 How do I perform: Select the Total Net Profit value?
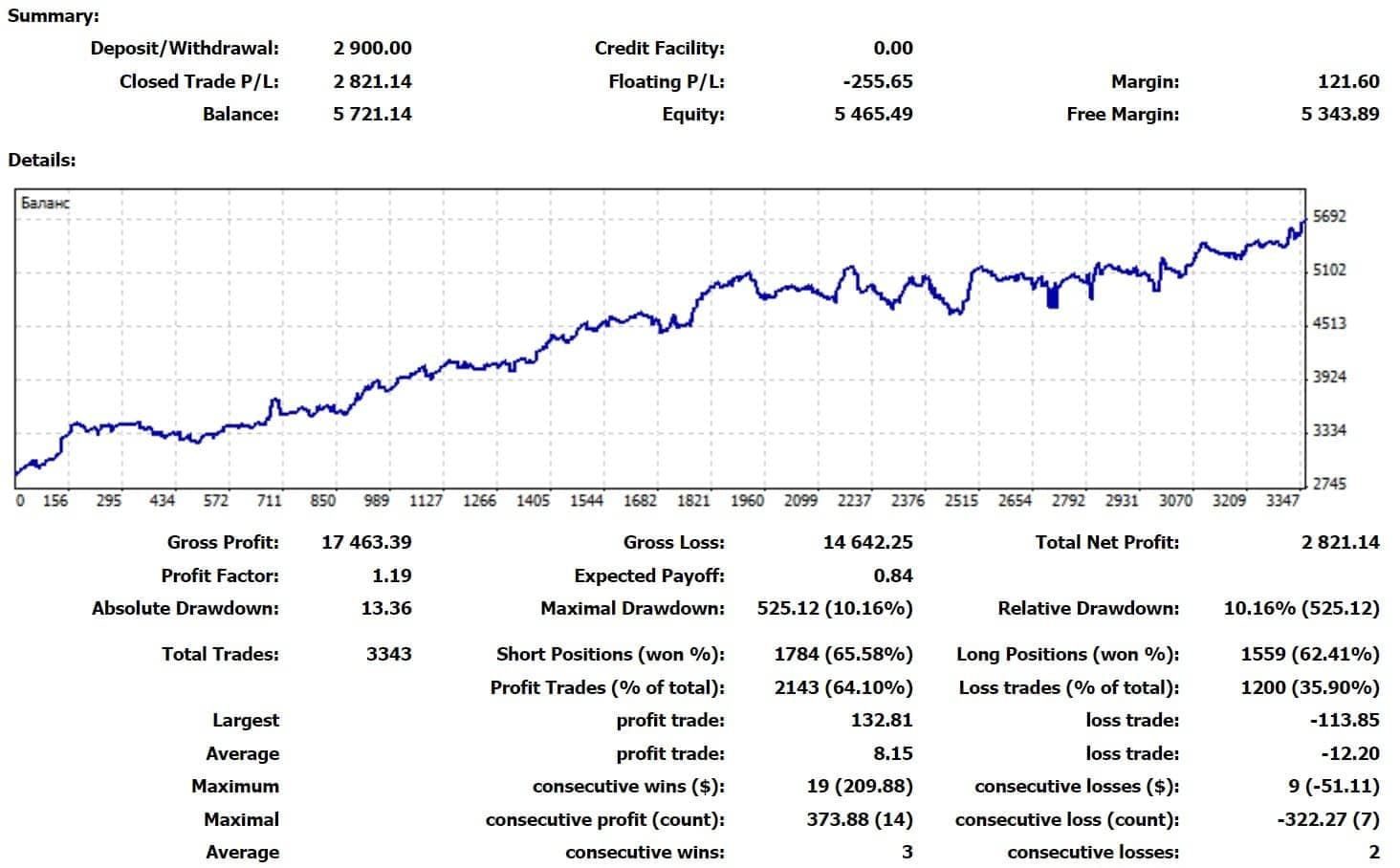[x=1340, y=542]
